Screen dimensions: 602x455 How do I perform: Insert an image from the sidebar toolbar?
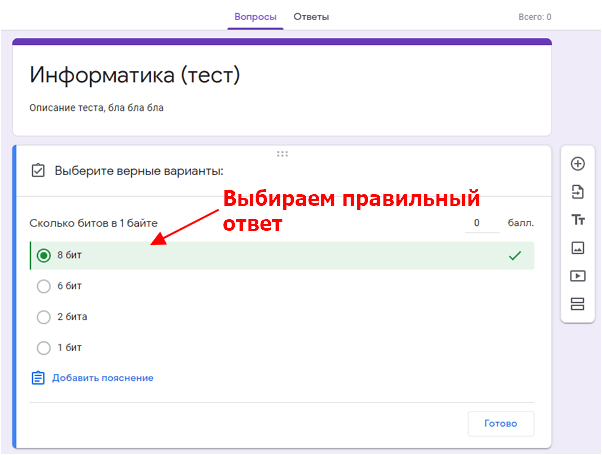click(x=578, y=248)
